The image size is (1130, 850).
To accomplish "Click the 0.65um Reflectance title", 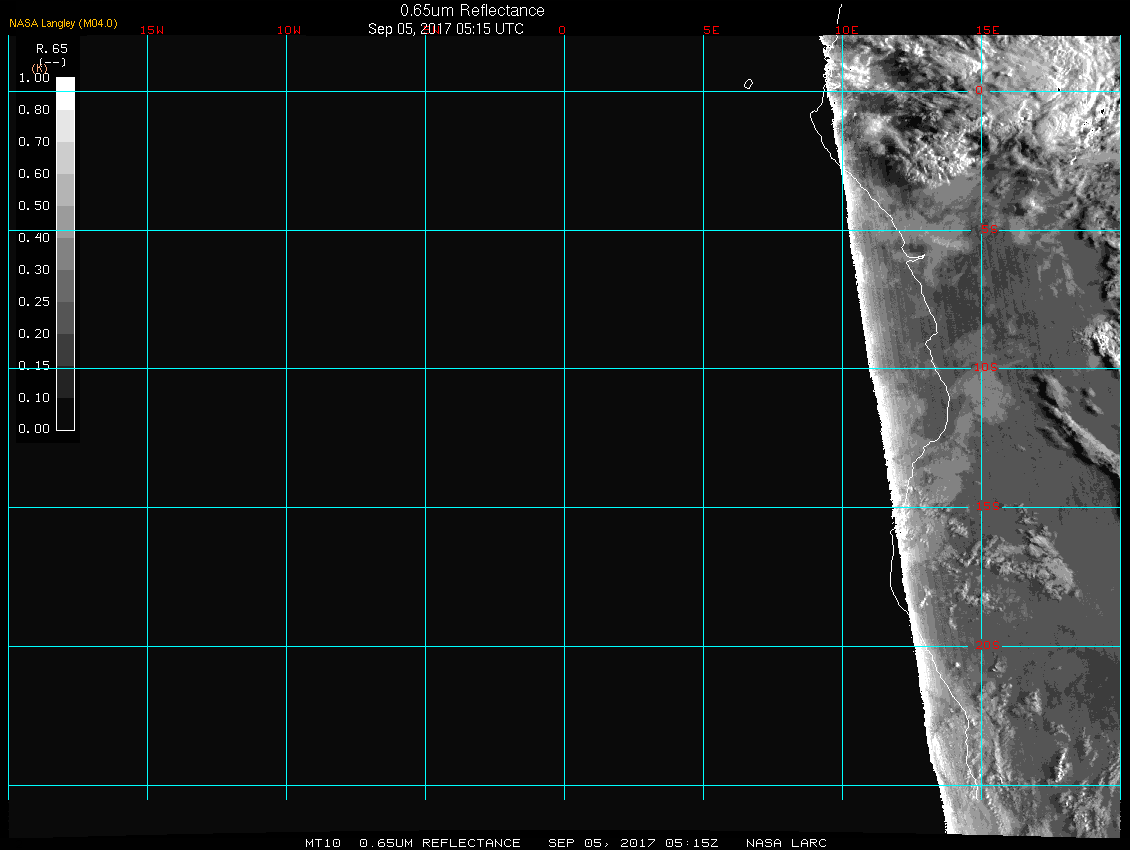I will [x=472, y=10].
